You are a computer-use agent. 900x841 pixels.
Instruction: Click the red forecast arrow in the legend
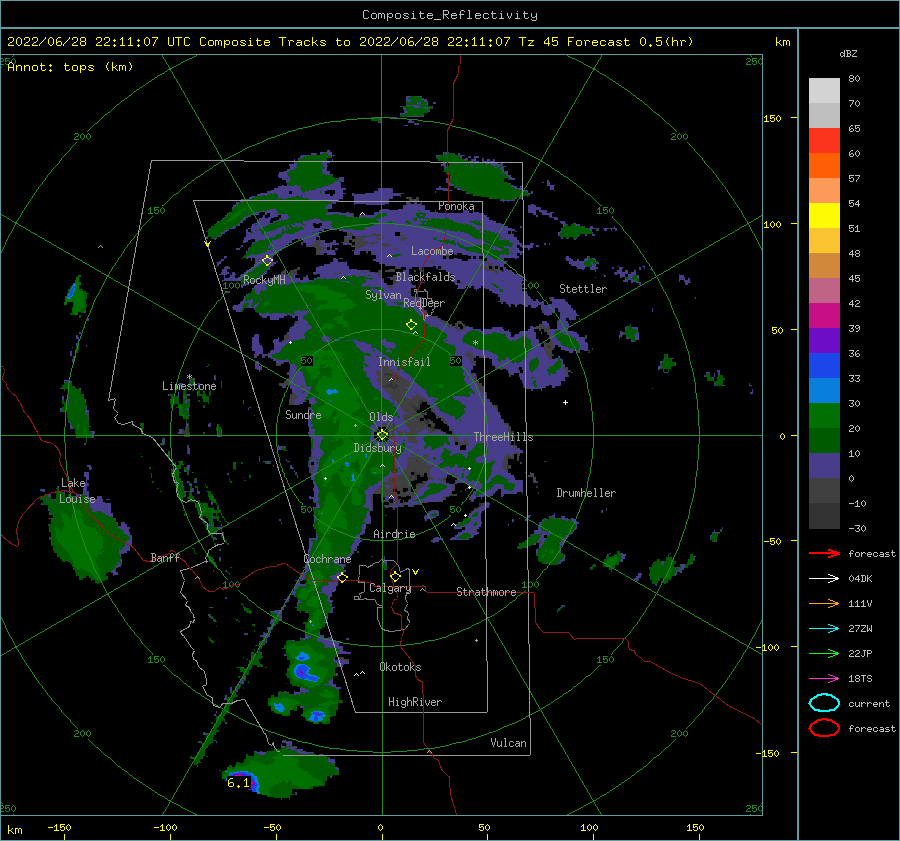[824, 553]
